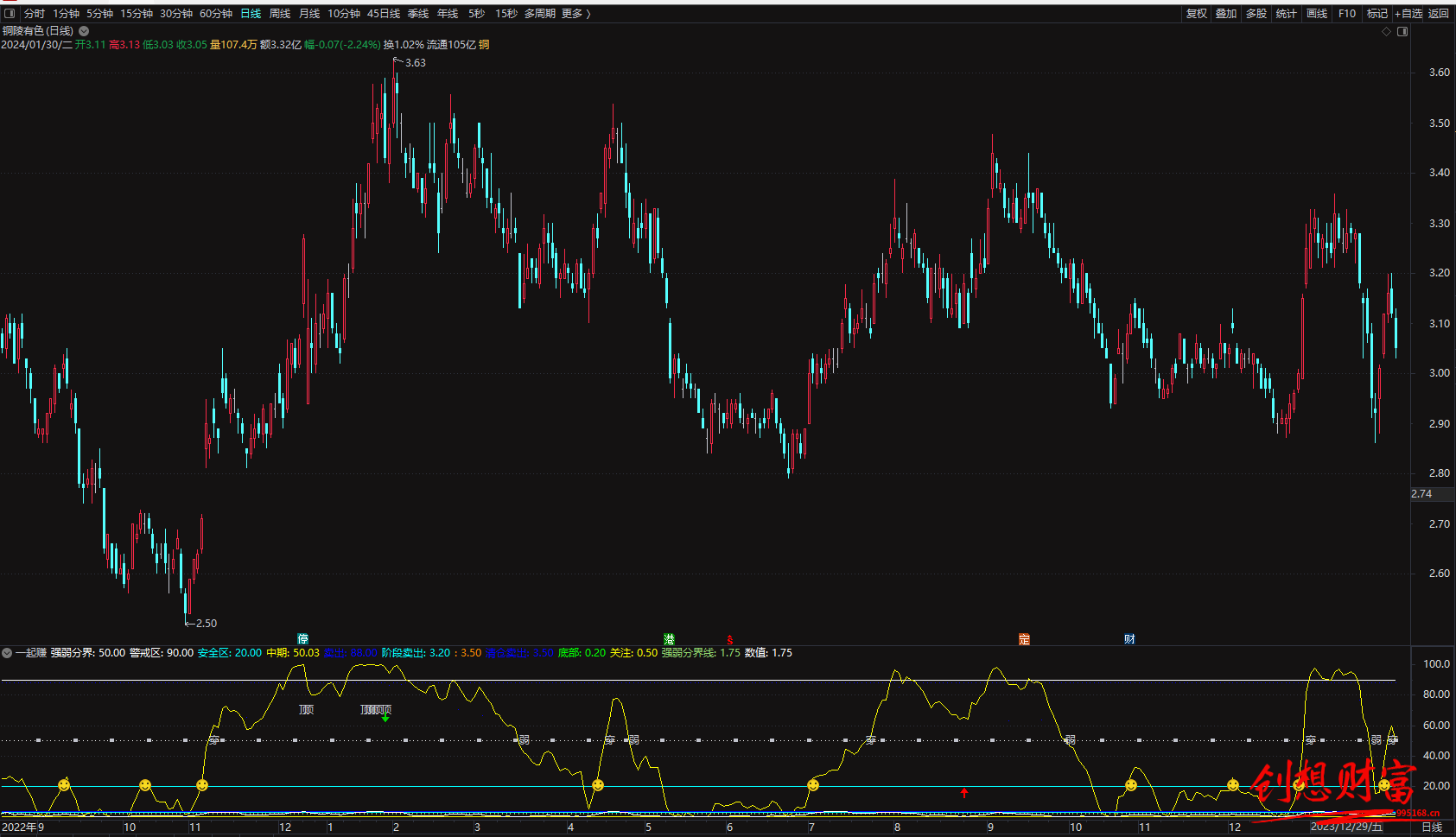
Task: Select the 月线 monthly chart tab
Action: (x=309, y=14)
